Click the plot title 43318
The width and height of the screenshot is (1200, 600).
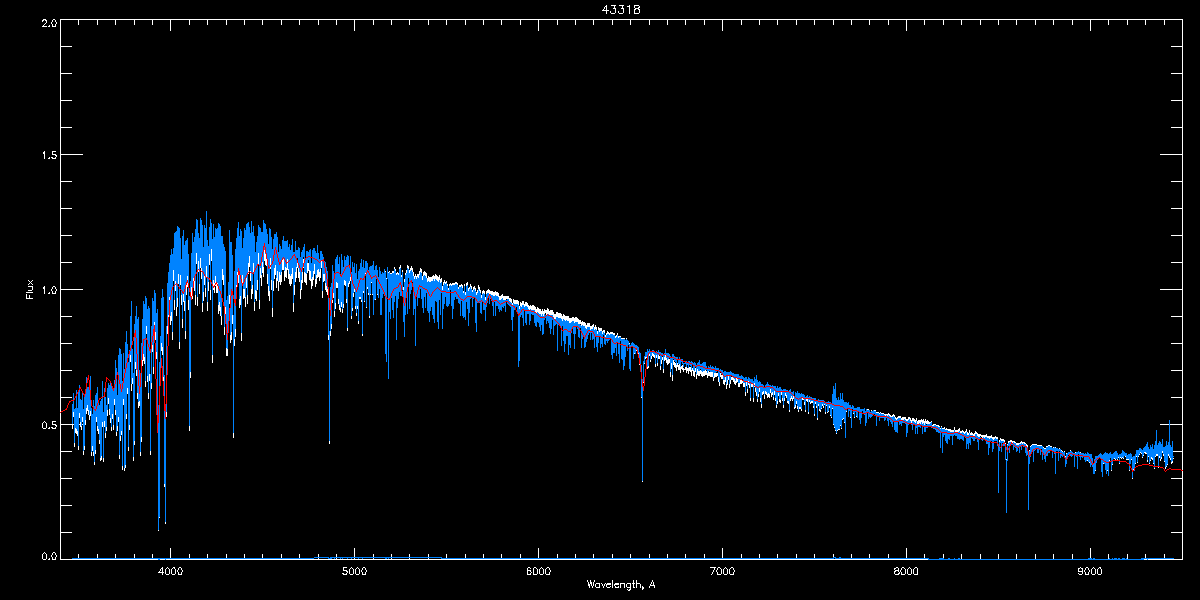(600, 9)
